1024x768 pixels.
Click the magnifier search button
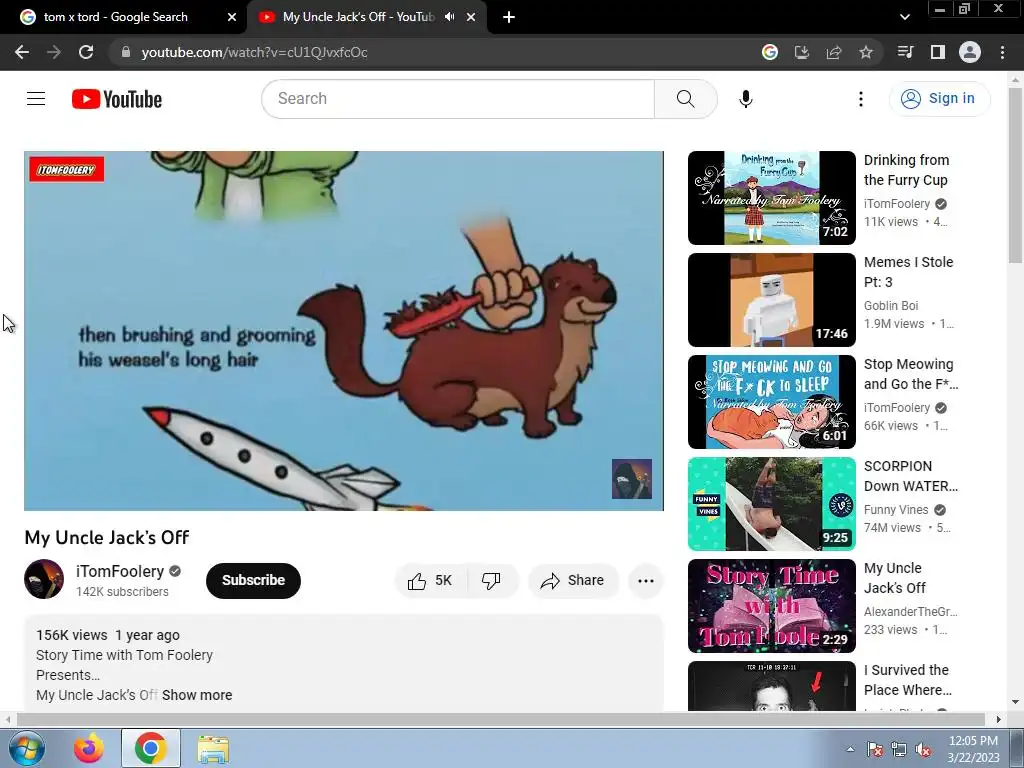tap(686, 99)
